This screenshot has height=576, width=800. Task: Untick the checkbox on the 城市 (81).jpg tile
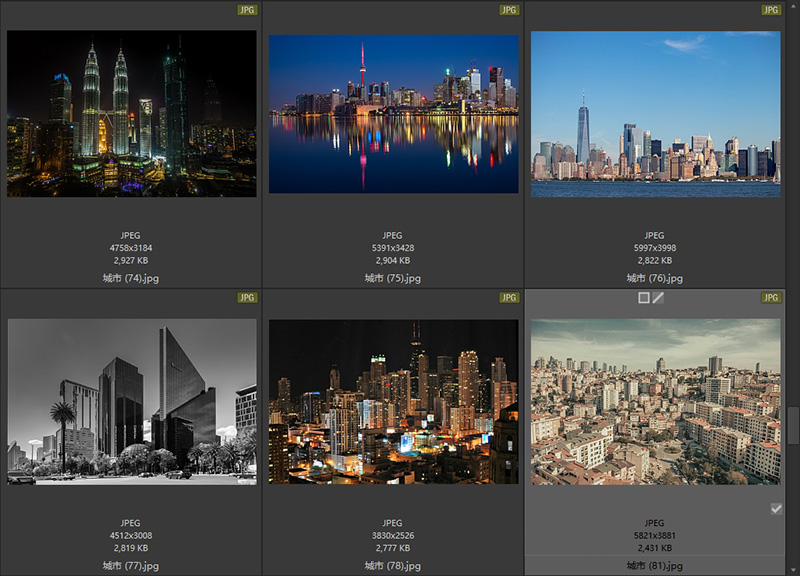[x=776, y=509]
